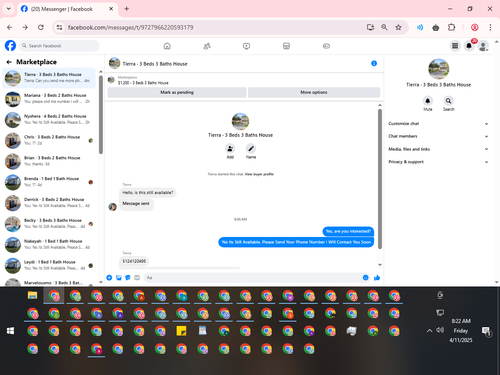The height and width of the screenshot is (375, 500).
Task: Reload the page in Chrome
Action: [41, 27]
